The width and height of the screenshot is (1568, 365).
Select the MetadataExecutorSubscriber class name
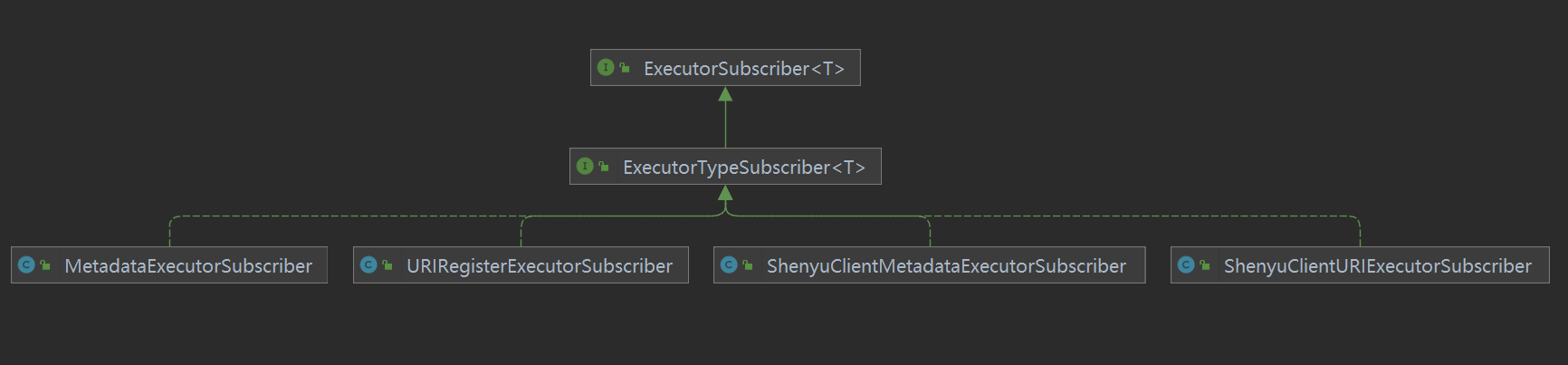click(x=188, y=266)
